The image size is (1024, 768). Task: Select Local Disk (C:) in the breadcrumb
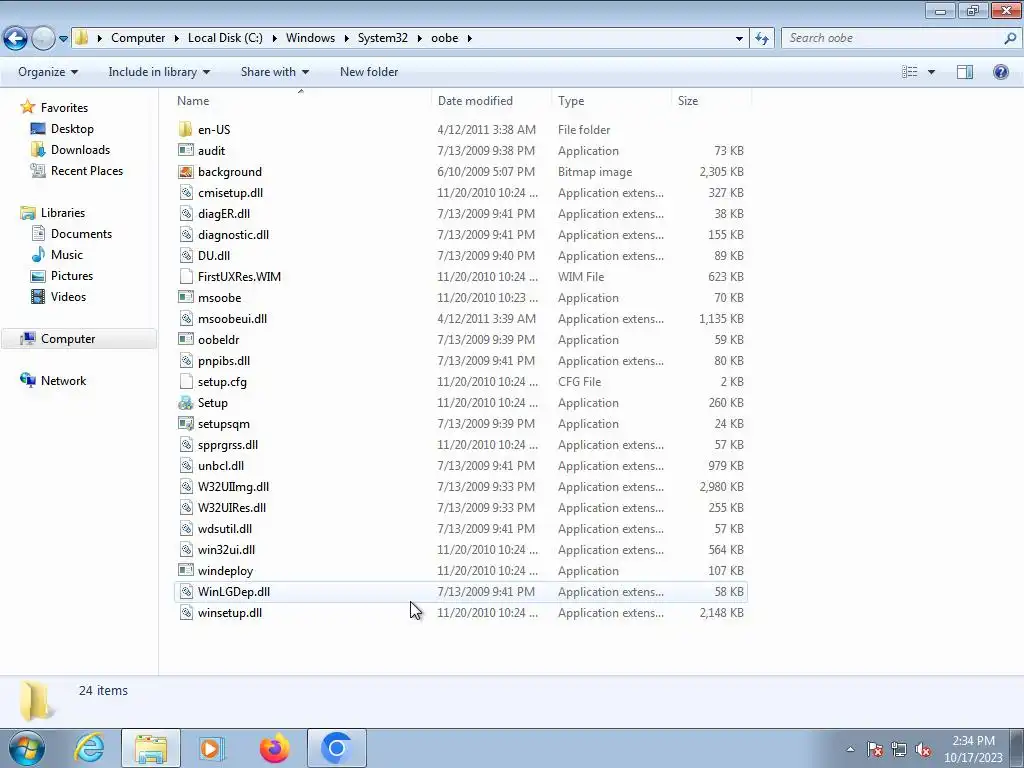tap(225, 38)
